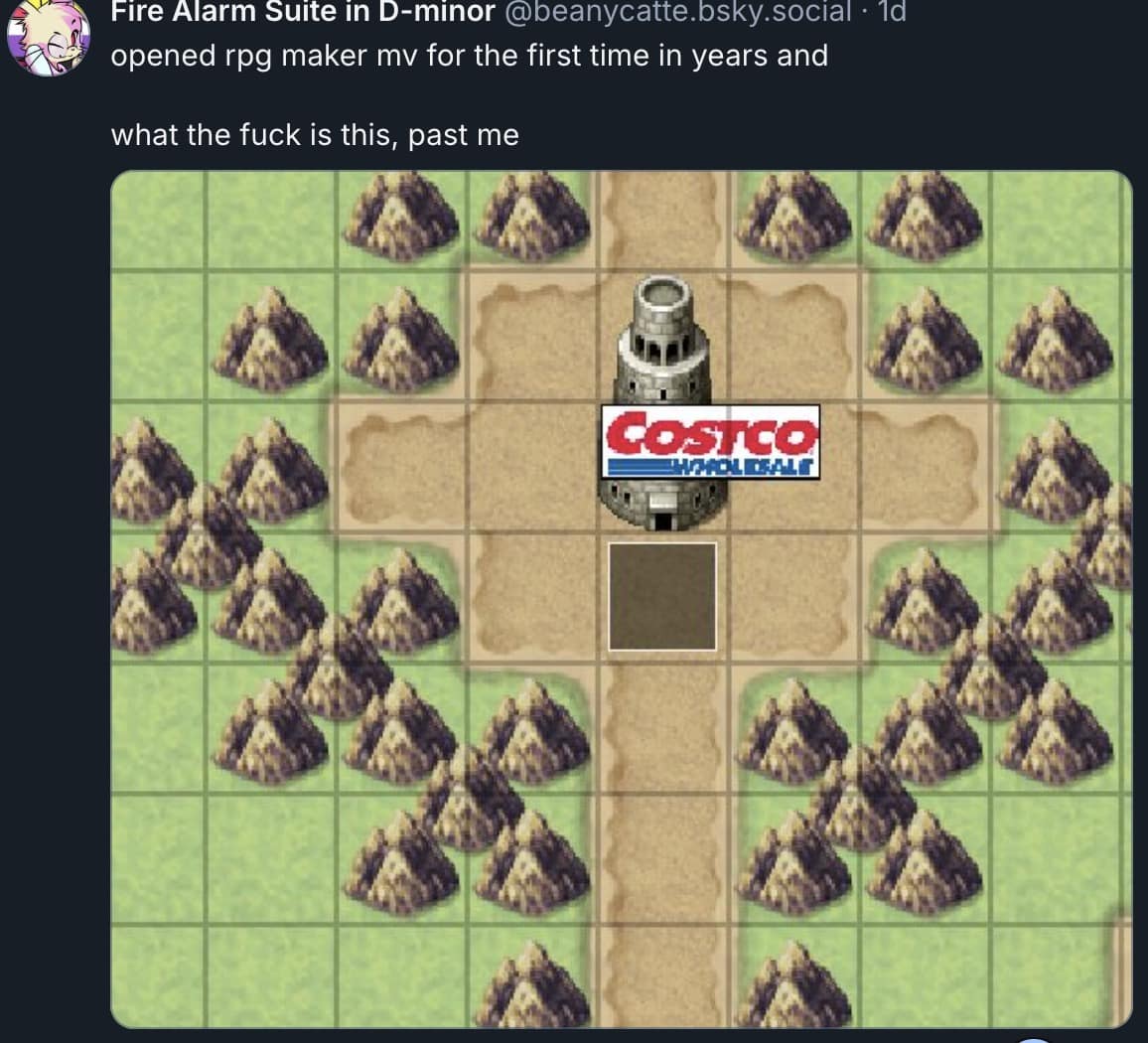
Task: Open the poster's profile avatar
Action: [49, 38]
